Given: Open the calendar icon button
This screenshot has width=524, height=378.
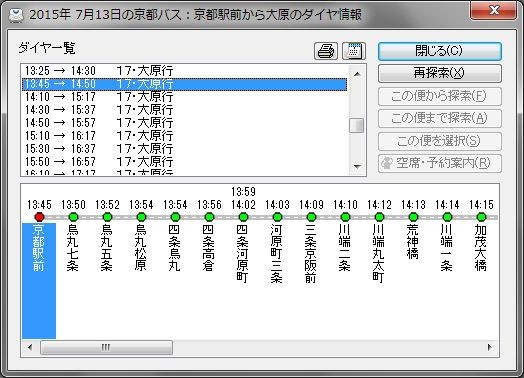Looking at the screenshot, I should click(354, 51).
